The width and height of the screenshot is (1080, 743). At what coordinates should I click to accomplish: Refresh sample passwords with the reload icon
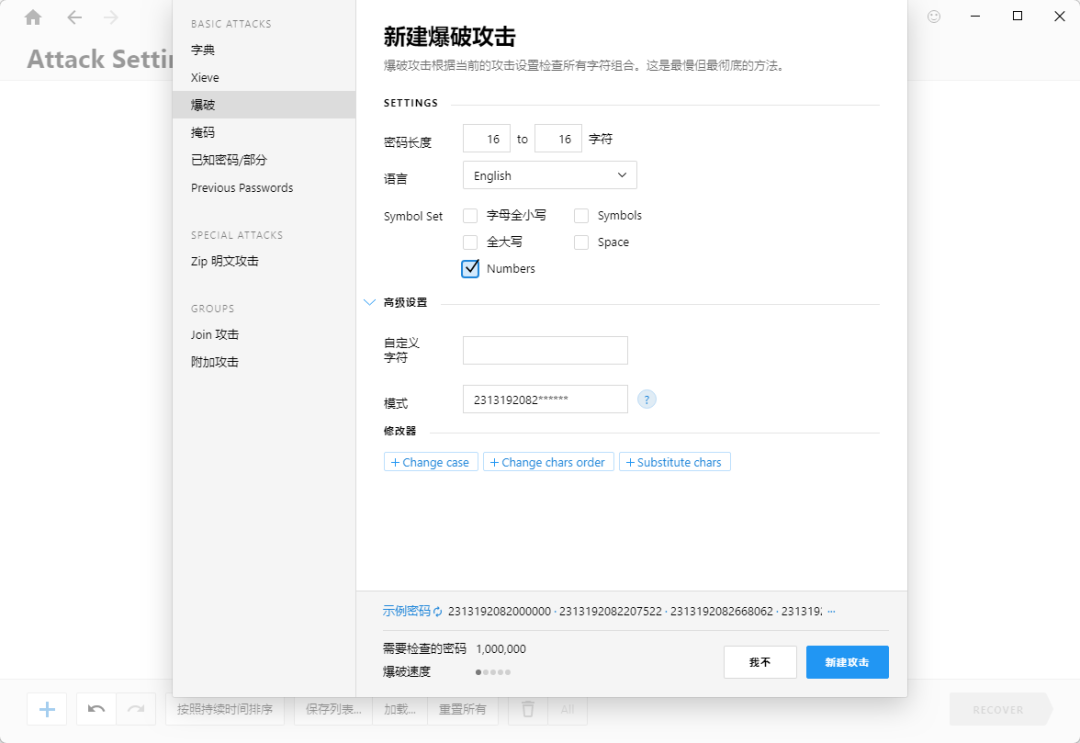(438, 611)
